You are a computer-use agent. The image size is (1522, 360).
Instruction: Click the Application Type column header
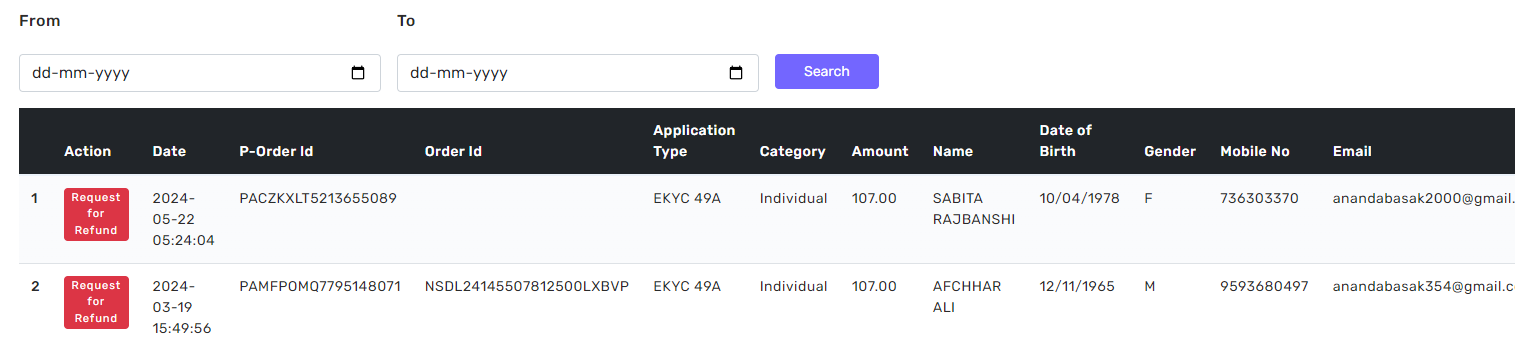[694, 141]
